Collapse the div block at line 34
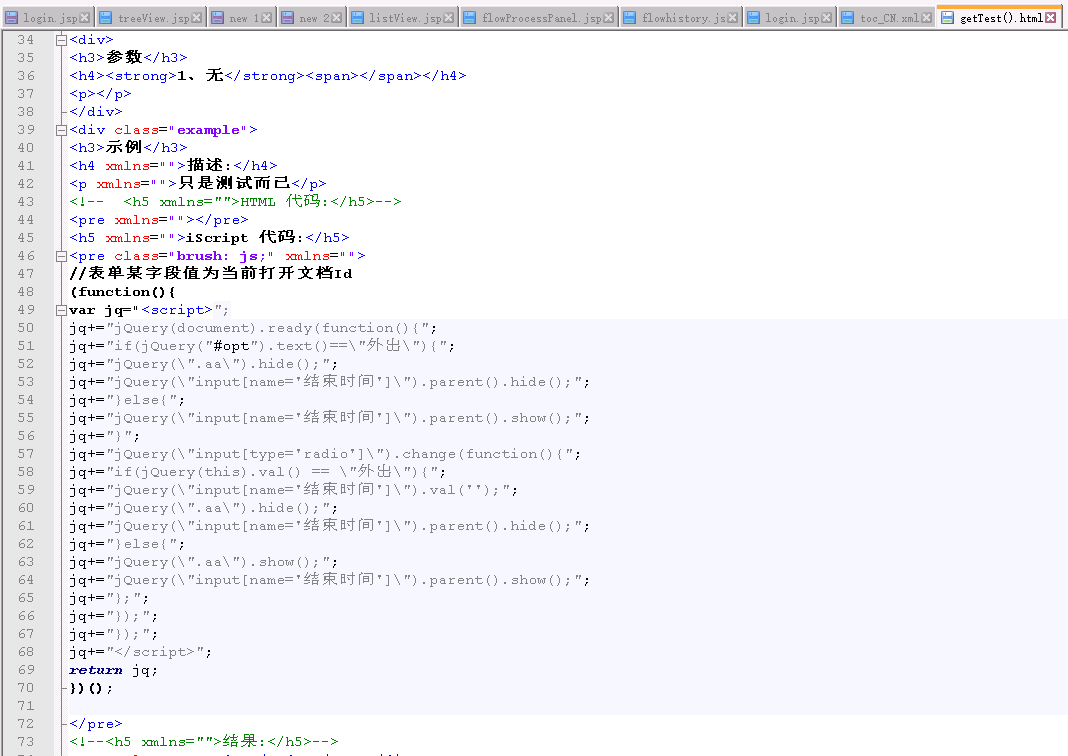This screenshot has height=756, width=1068. point(61,40)
